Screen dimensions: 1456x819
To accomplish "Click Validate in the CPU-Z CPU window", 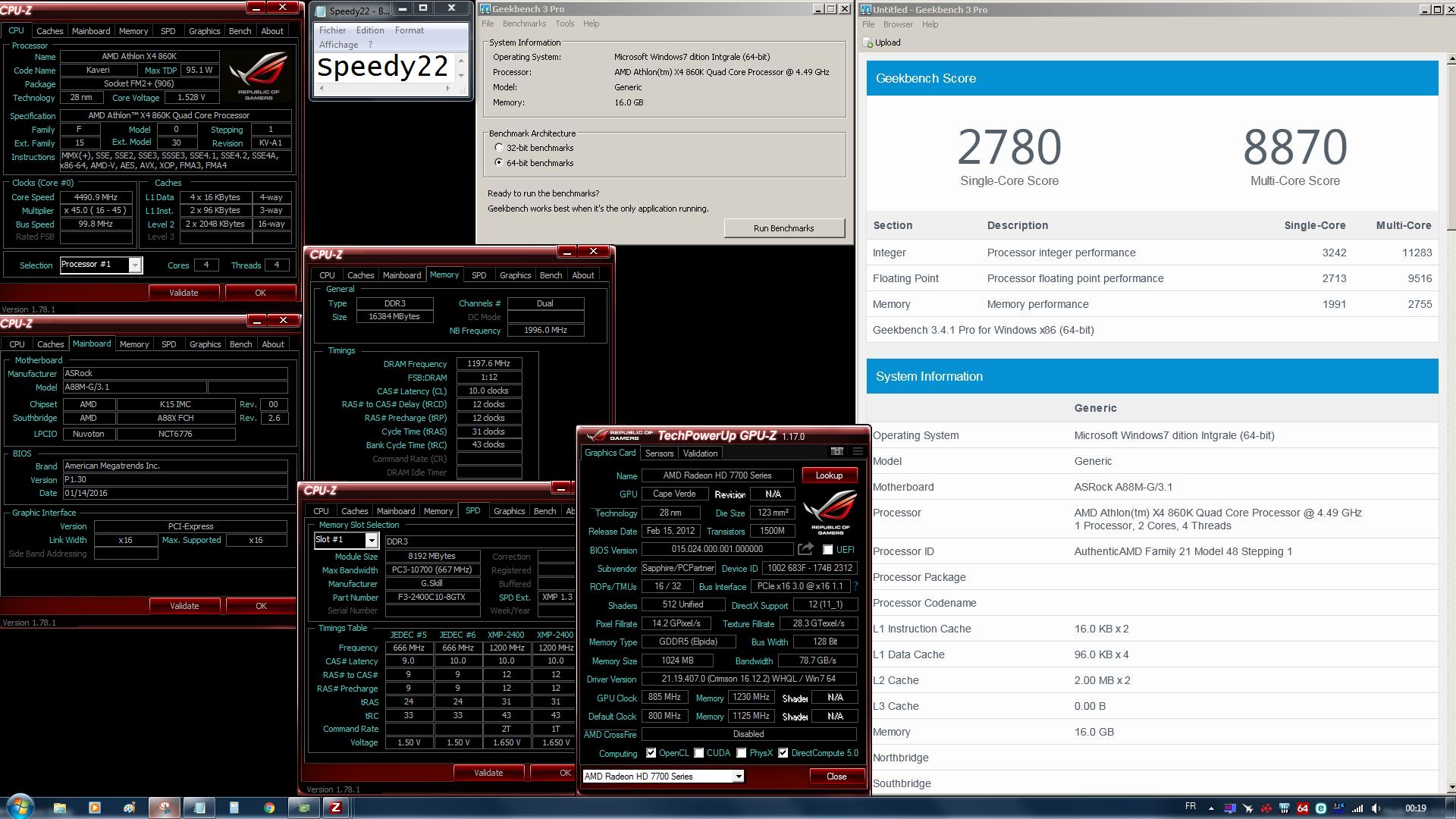I will tap(184, 293).
